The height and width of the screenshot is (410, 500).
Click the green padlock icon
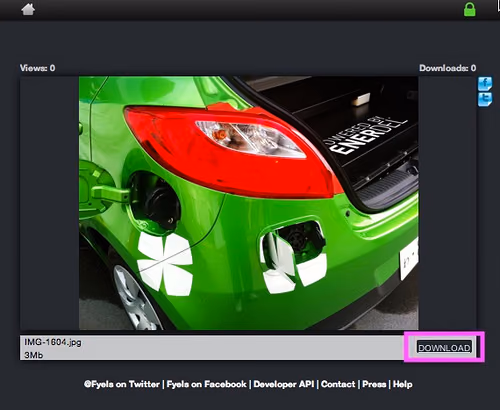[470, 9]
